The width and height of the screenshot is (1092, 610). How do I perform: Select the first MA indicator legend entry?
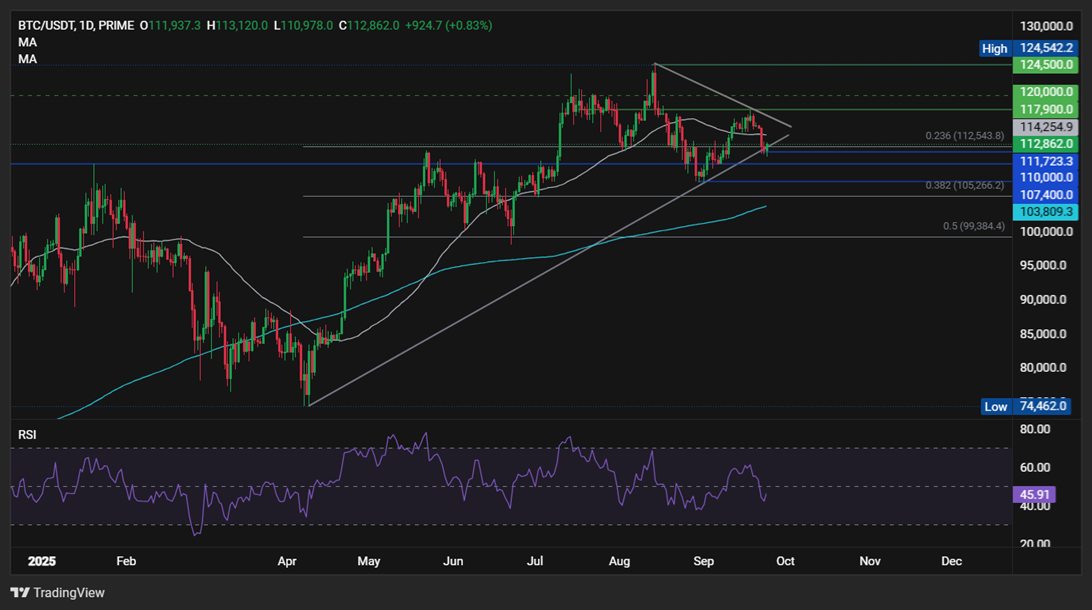[x=27, y=44]
